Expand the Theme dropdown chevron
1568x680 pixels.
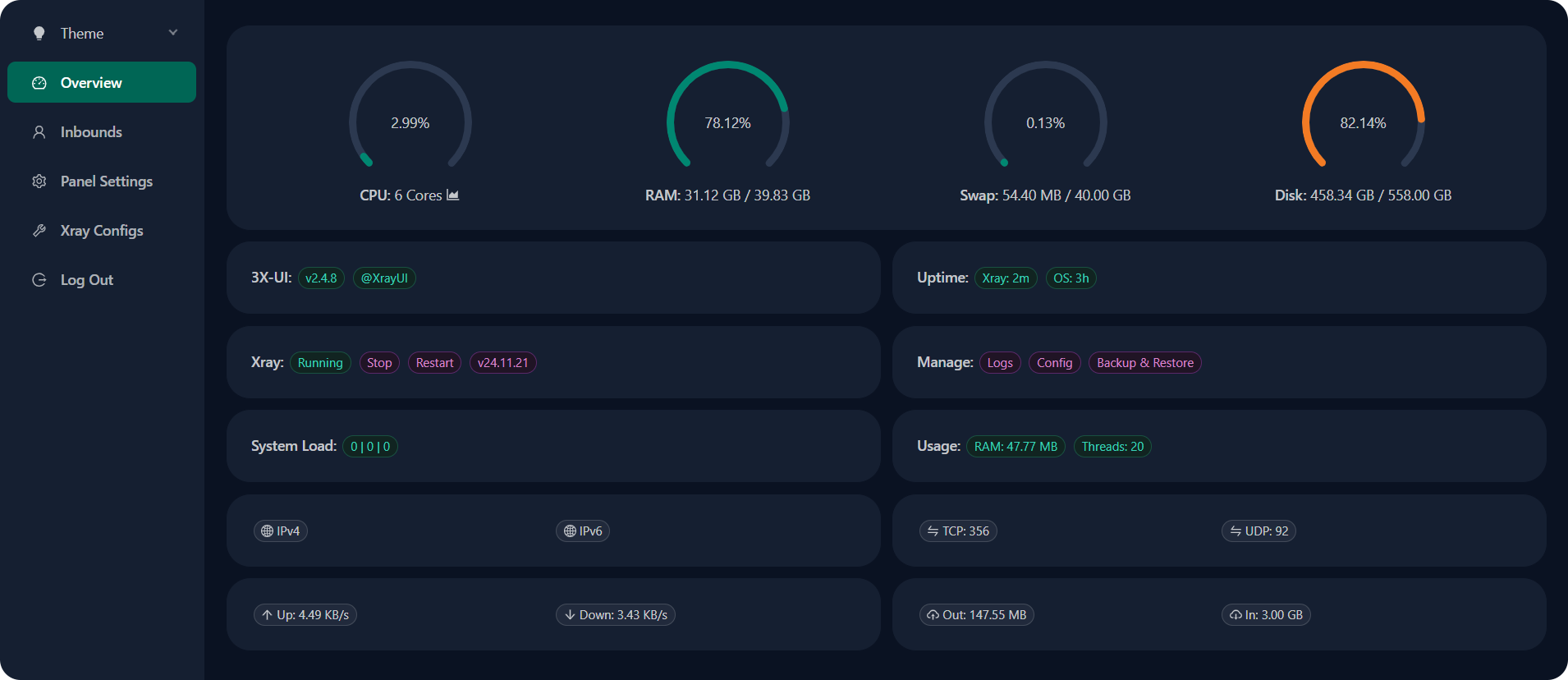173,33
